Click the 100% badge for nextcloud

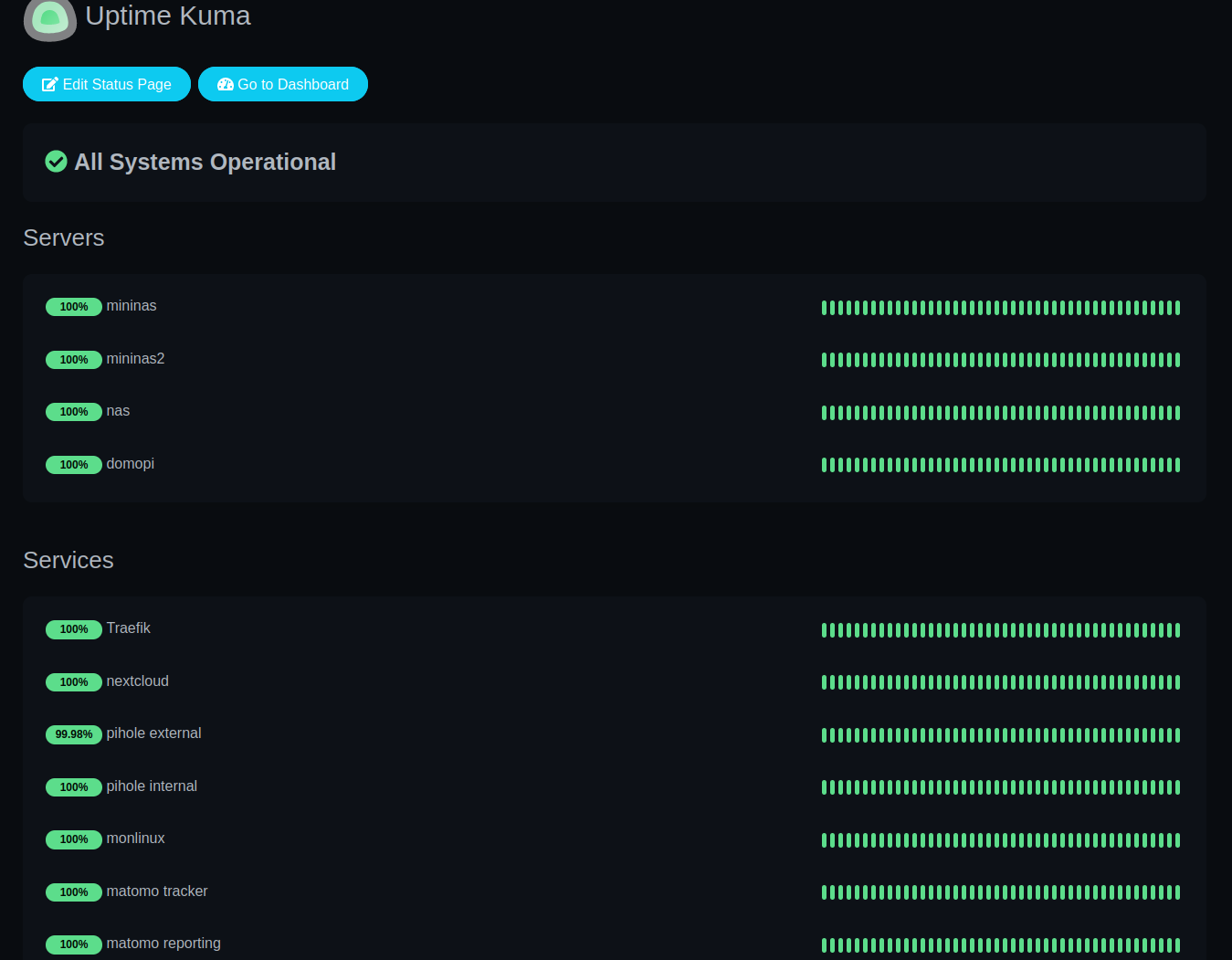[74, 682]
